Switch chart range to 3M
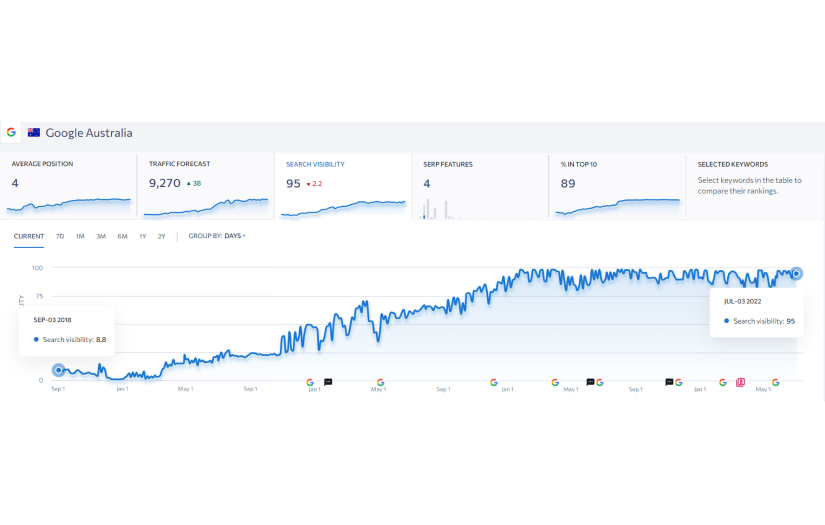 tap(101, 236)
